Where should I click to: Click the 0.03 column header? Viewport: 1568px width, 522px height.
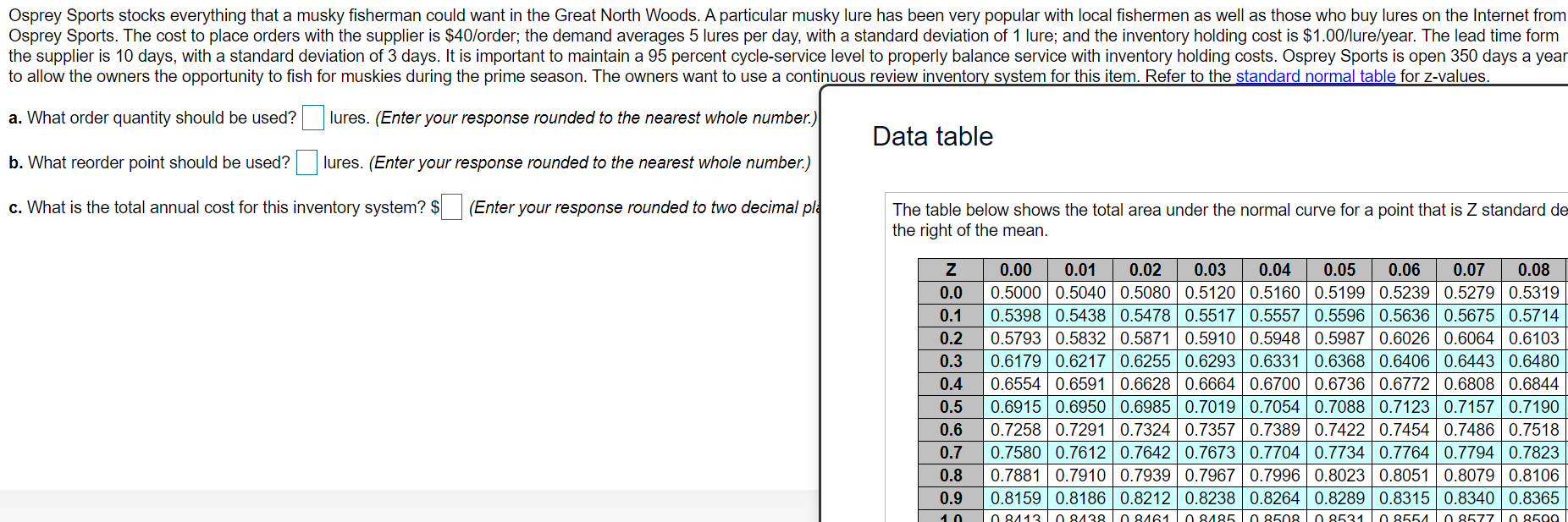(x=1210, y=270)
